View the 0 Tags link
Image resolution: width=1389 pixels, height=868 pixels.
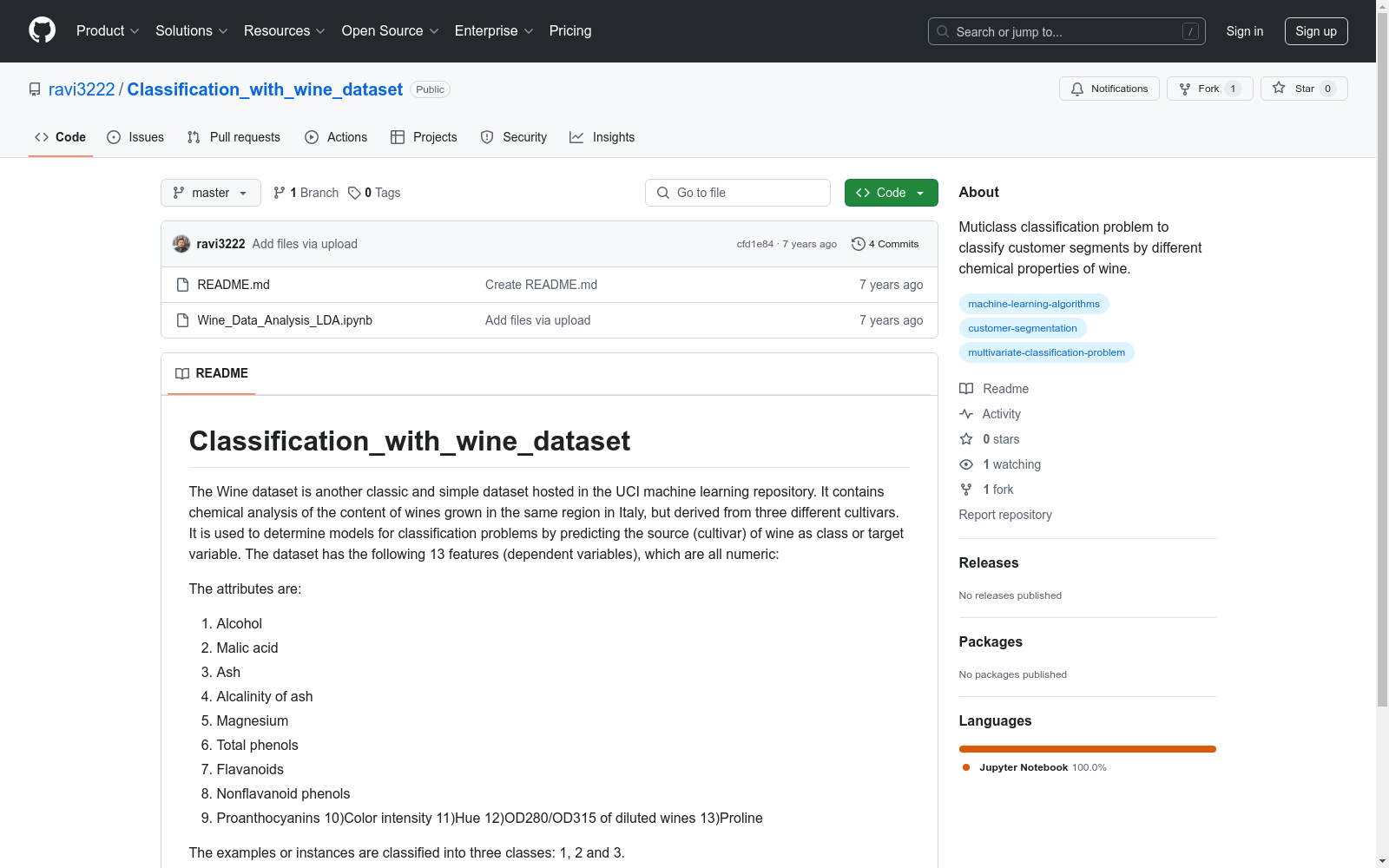click(x=374, y=193)
